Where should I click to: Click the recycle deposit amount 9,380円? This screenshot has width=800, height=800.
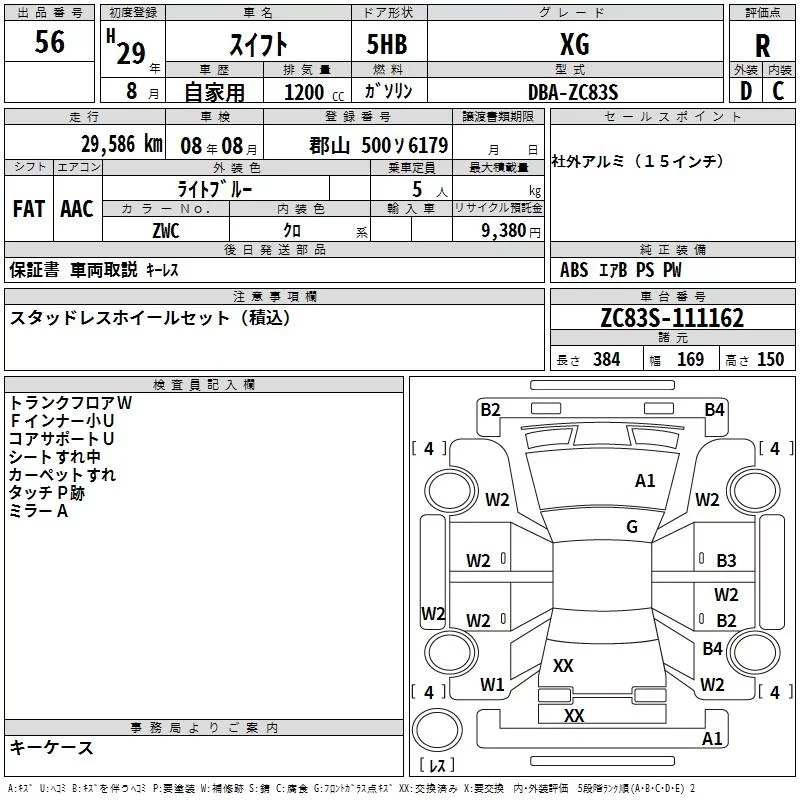click(506, 230)
